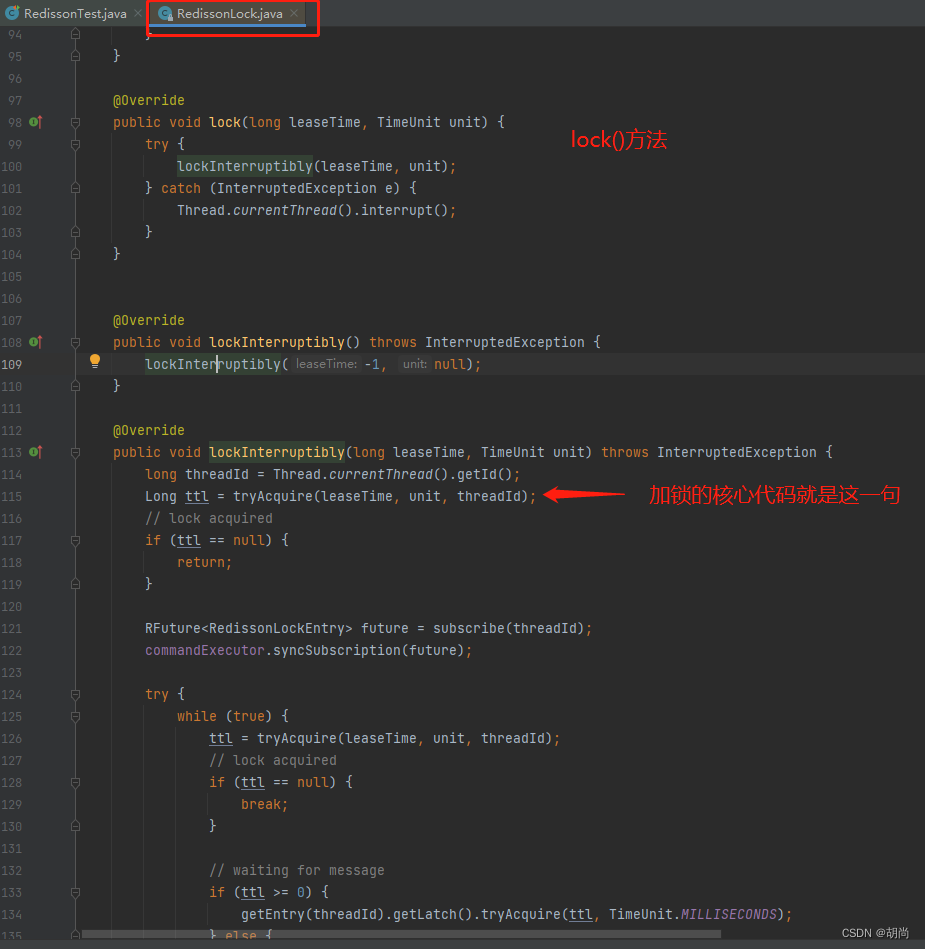925x949 pixels.
Task: Click the return statement on line 118
Action: point(204,562)
